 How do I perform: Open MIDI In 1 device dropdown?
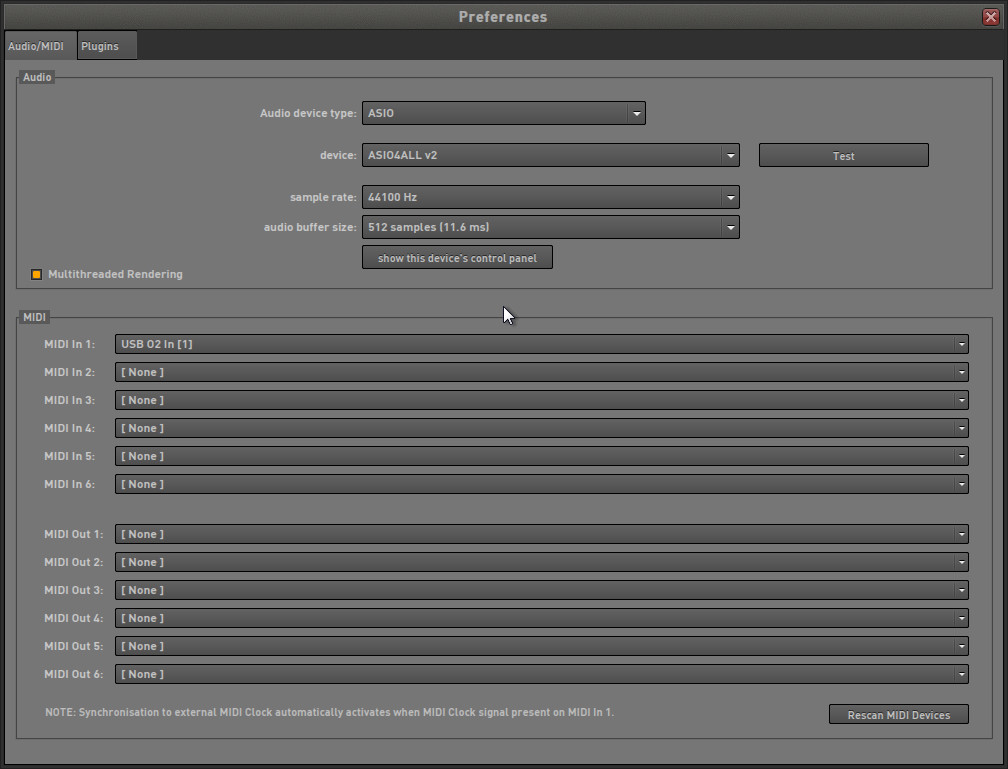[x=541, y=345]
